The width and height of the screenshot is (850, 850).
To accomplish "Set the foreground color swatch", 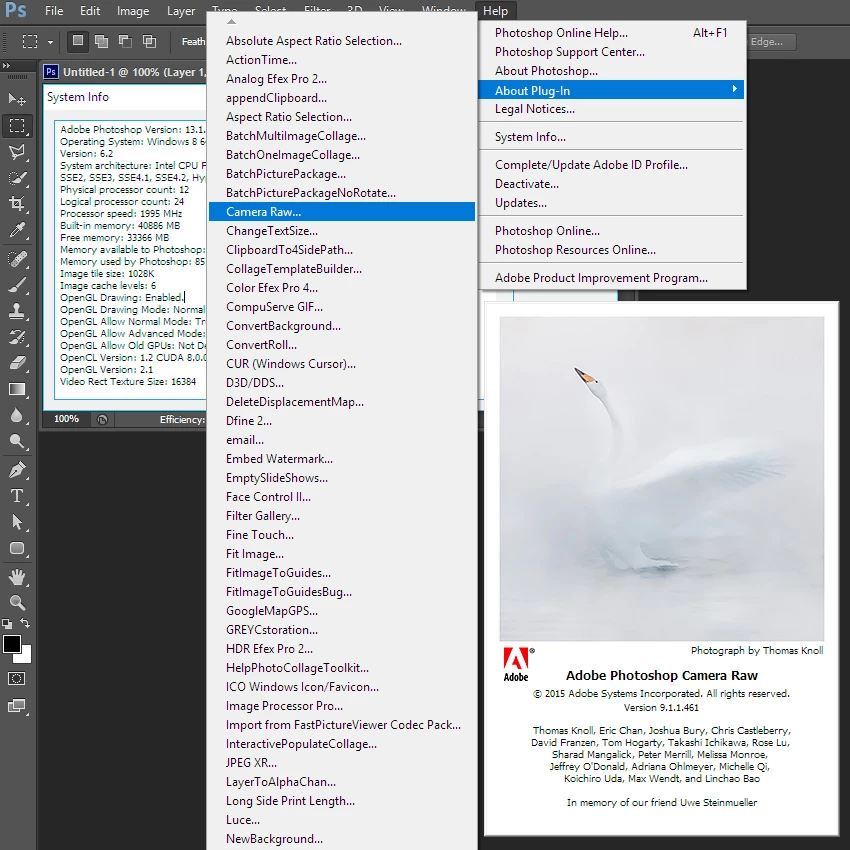I will pos(12,644).
